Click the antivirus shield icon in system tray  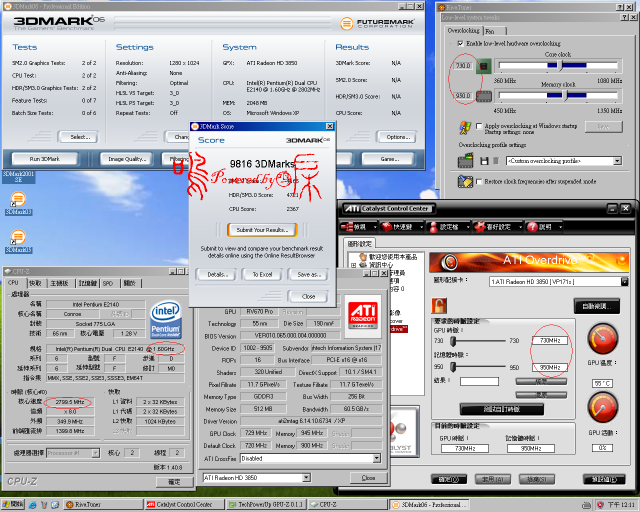click(600, 505)
